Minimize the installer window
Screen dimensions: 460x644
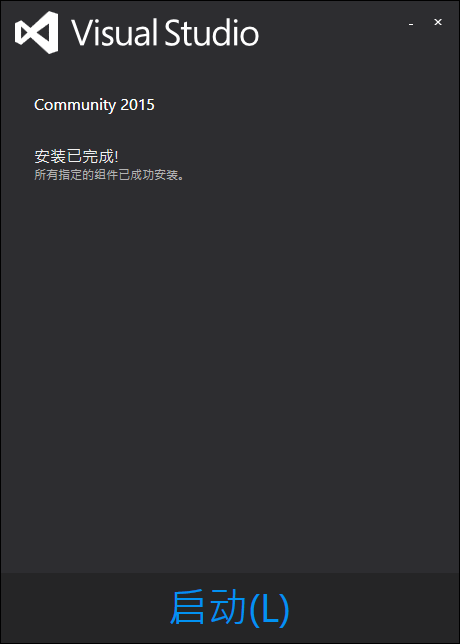411,23
